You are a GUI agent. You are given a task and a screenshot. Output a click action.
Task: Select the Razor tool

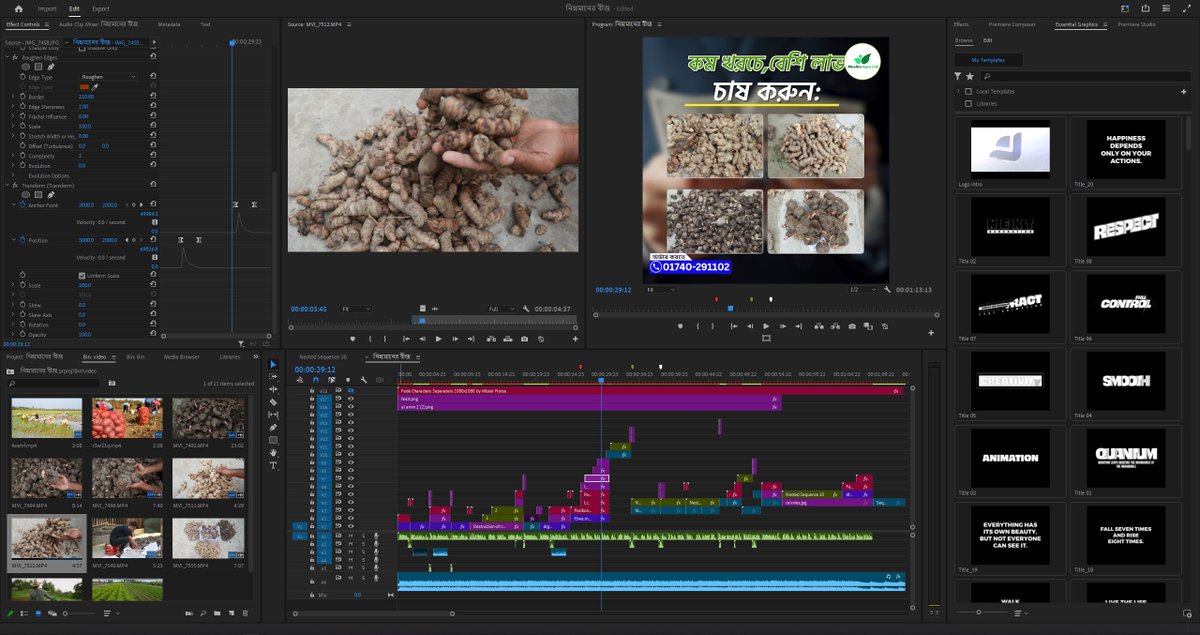[x=273, y=402]
